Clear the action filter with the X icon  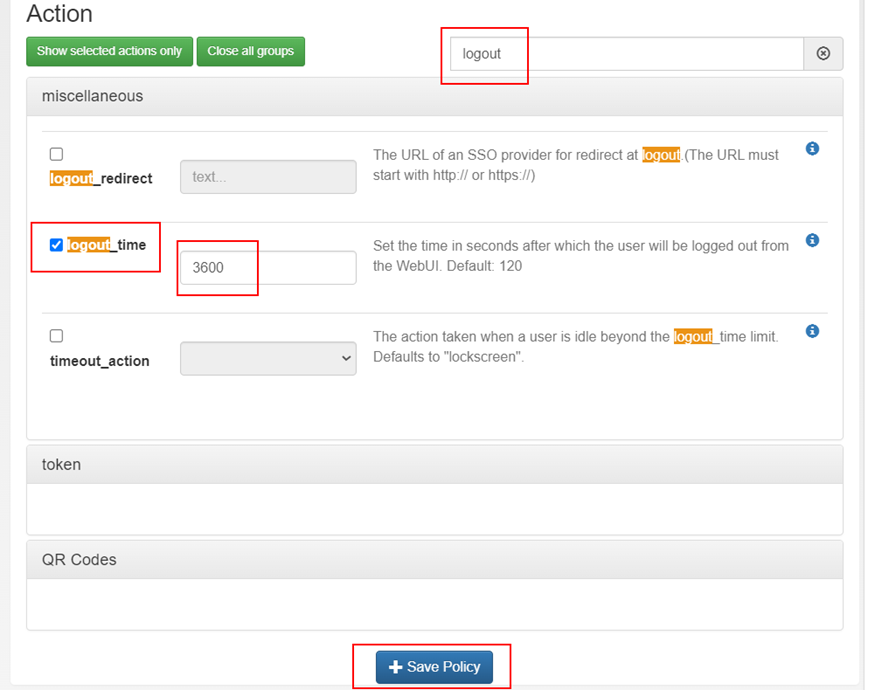[823, 54]
